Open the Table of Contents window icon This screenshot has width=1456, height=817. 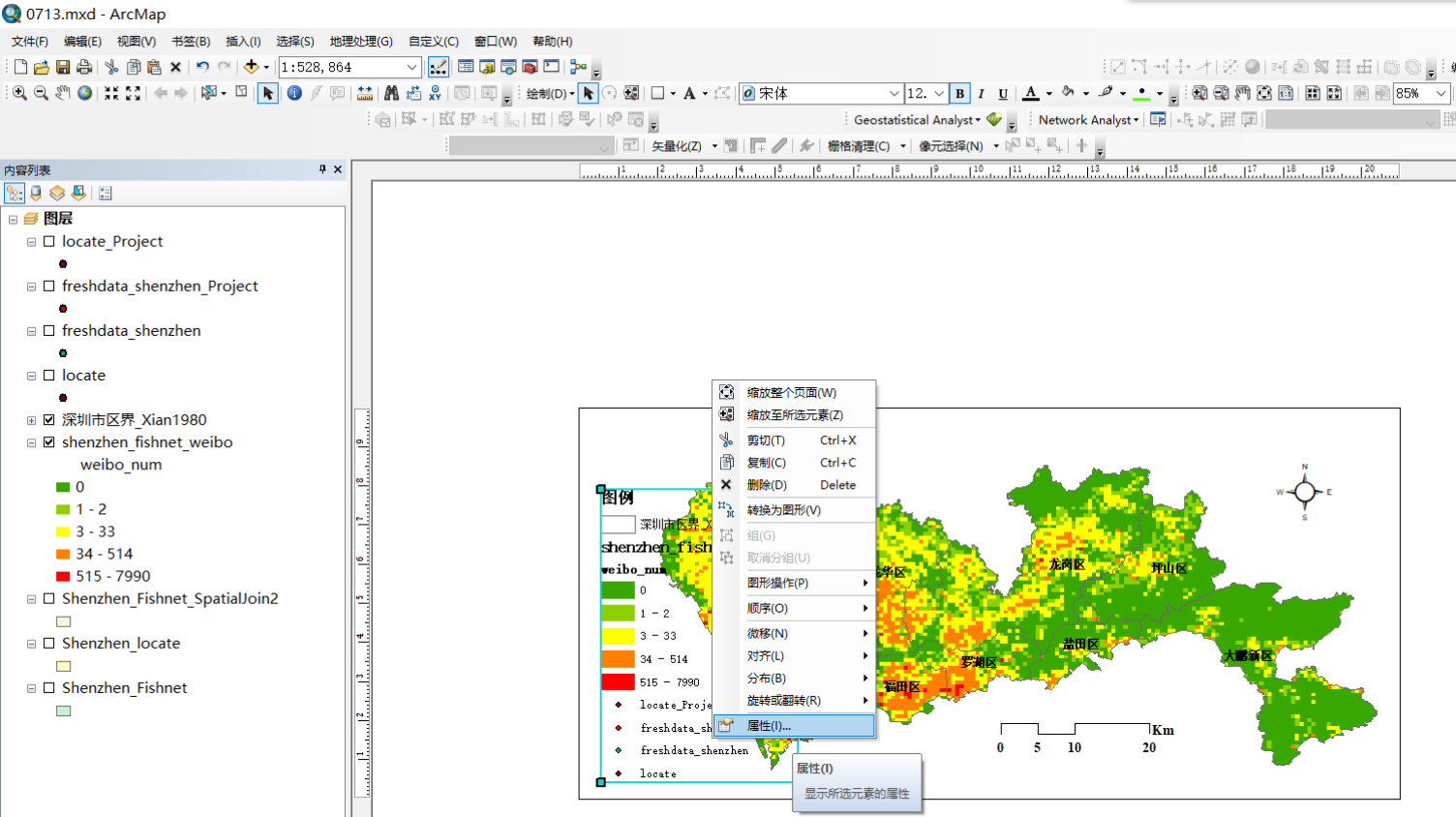(x=466, y=67)
